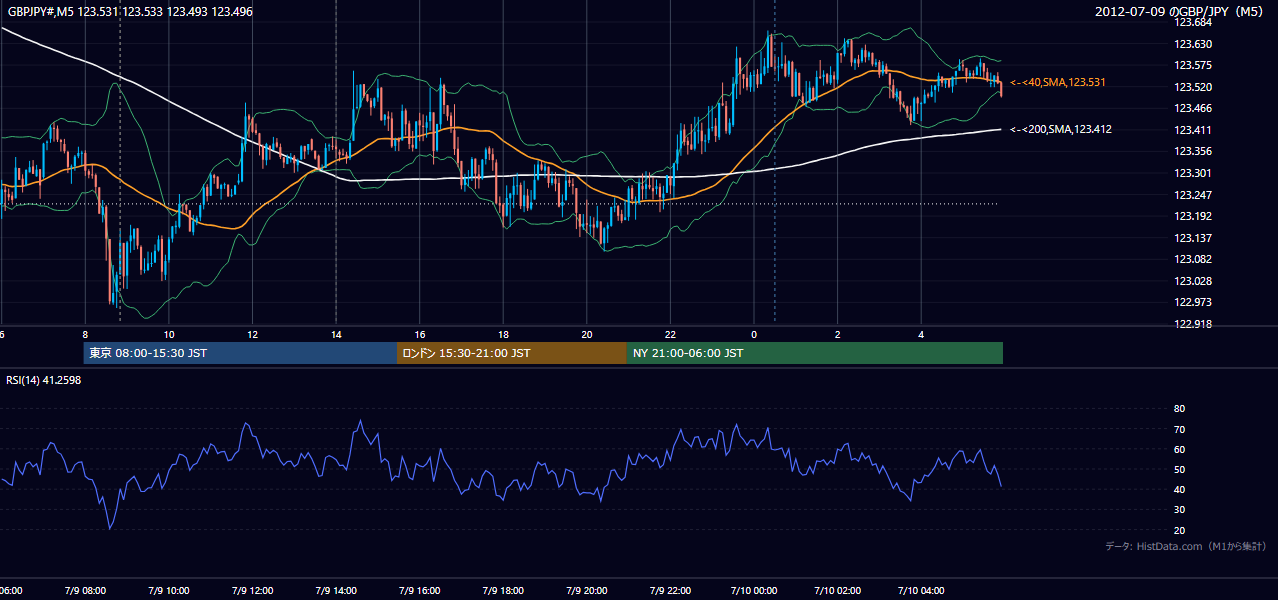Click the 2012-07-09 GBP/JPY (M5) title
Viewport: 1278px width, 600px height.
pos(1181,11)
